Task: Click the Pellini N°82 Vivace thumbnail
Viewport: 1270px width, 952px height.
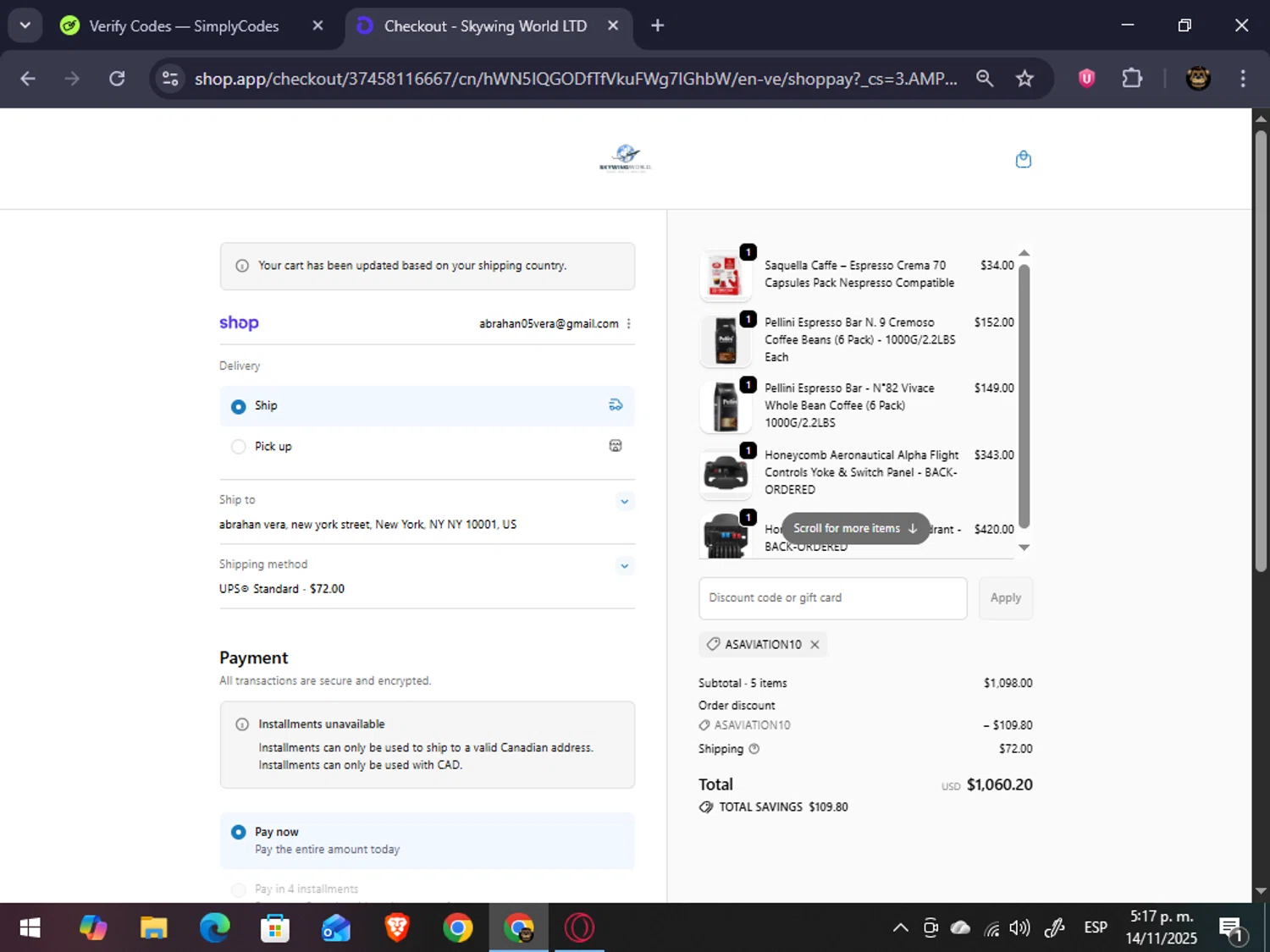Action: point(725,406)
